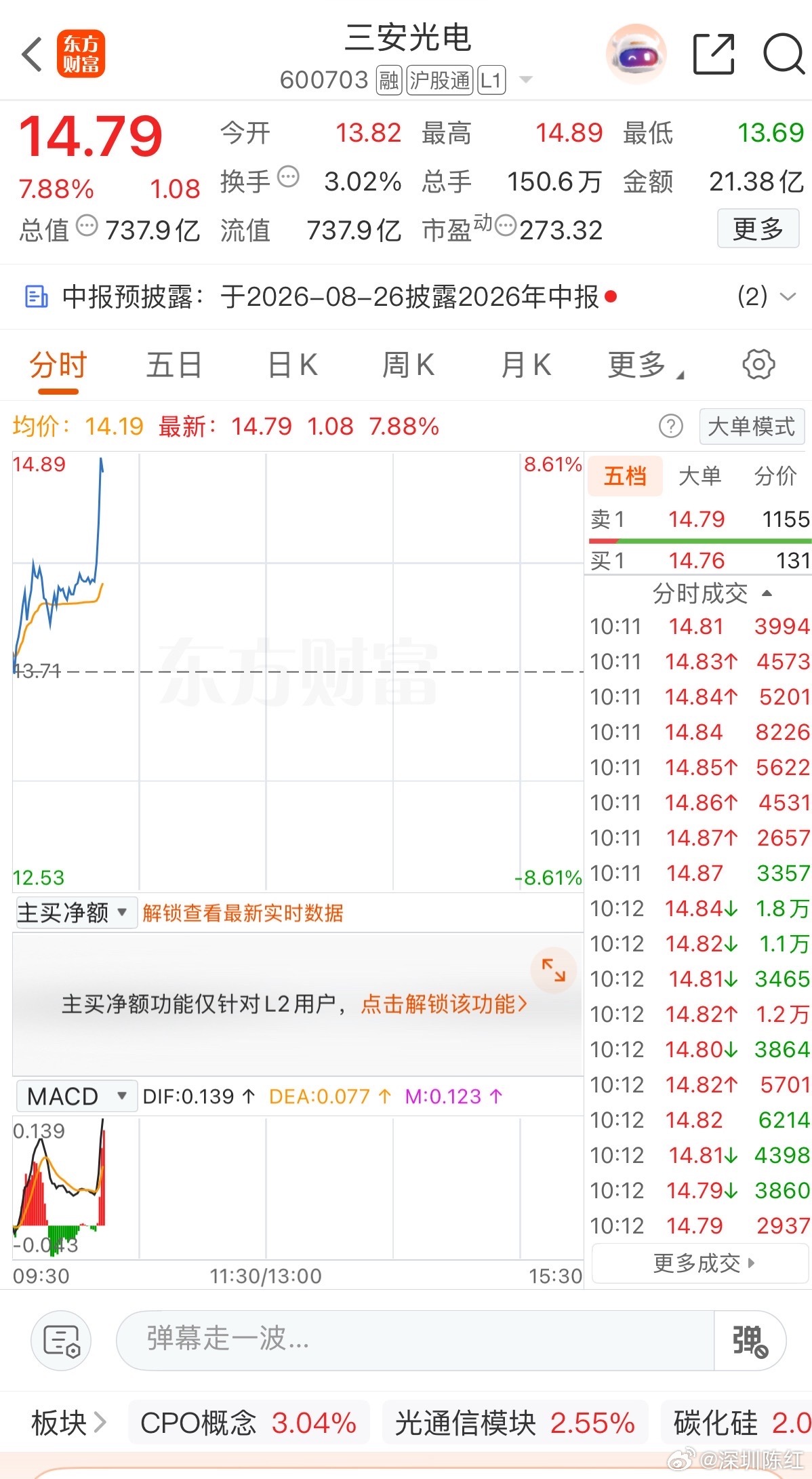Expand stock switcher arrow beside L1
The width and height of the screenshot is (812, 1479).
point(525,80)
